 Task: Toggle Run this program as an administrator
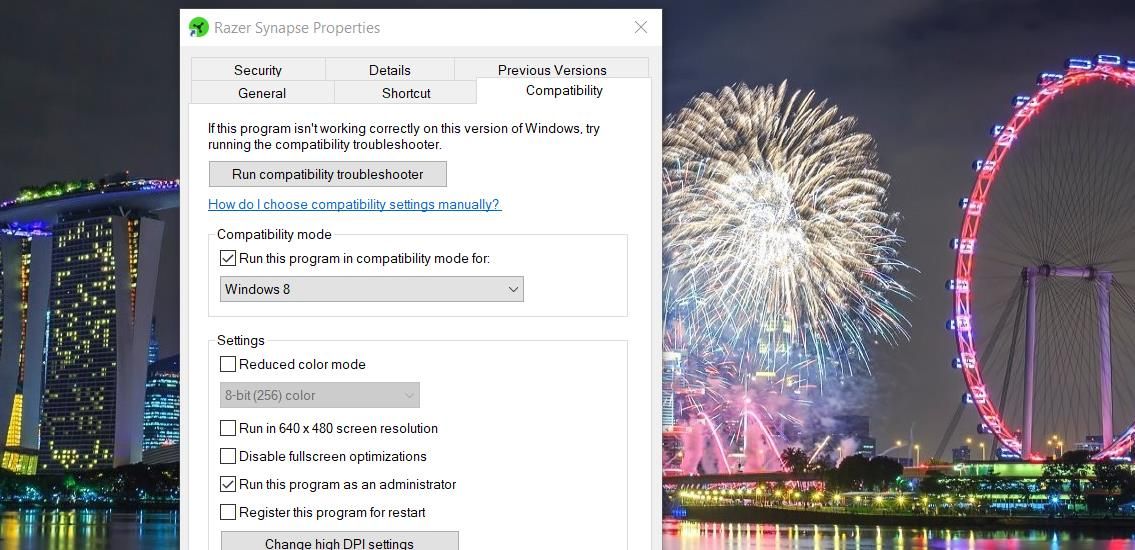tap(228, 484)
